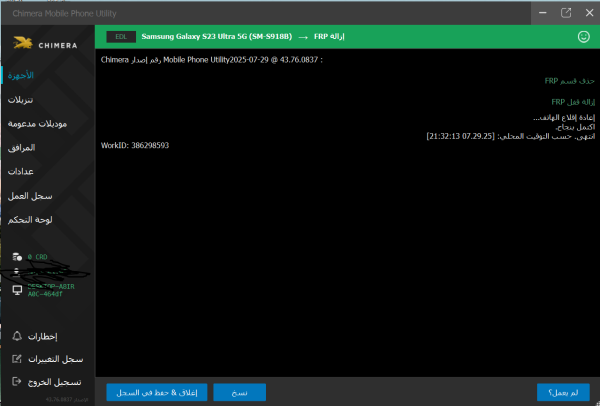Click the notifications bell icon
The height and width of the screenshot is (406, 600).
(17, 336)
